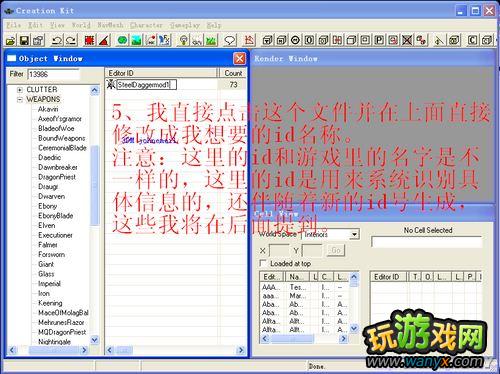The width and height of the screenshot is (500, 374).
Task: Click the redo arrow toolbar icon
Action: [x=71, y=40]
